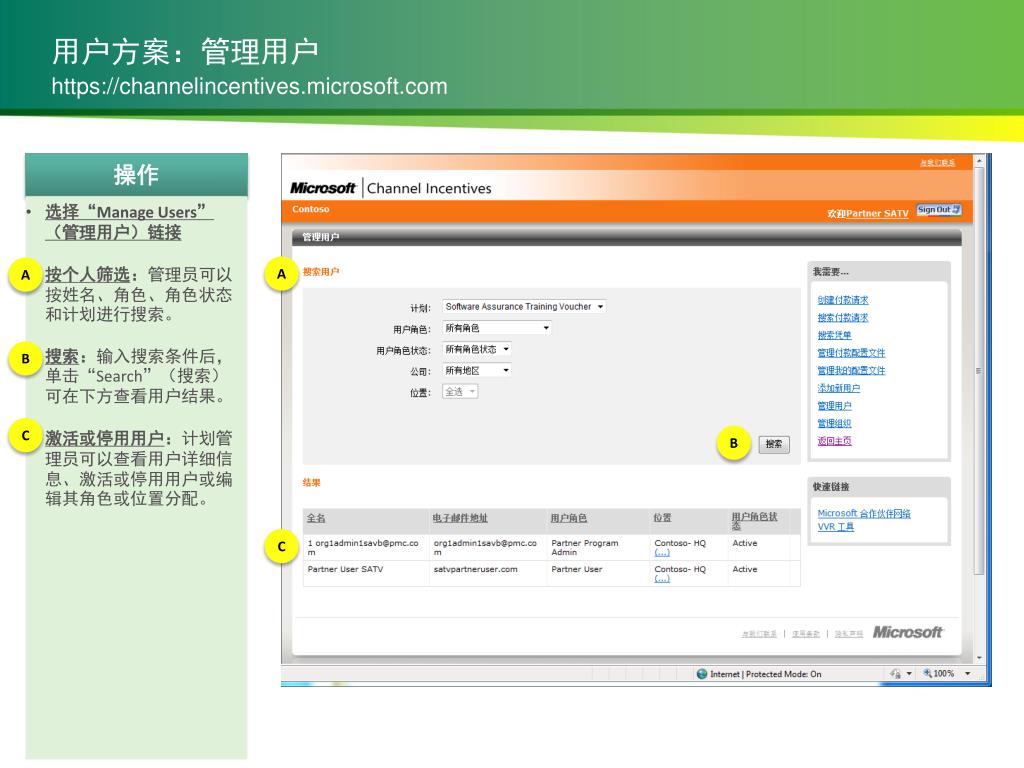Click the Microsoft Channel Incentives logo

pyautogui.click(x=391, y=188)
